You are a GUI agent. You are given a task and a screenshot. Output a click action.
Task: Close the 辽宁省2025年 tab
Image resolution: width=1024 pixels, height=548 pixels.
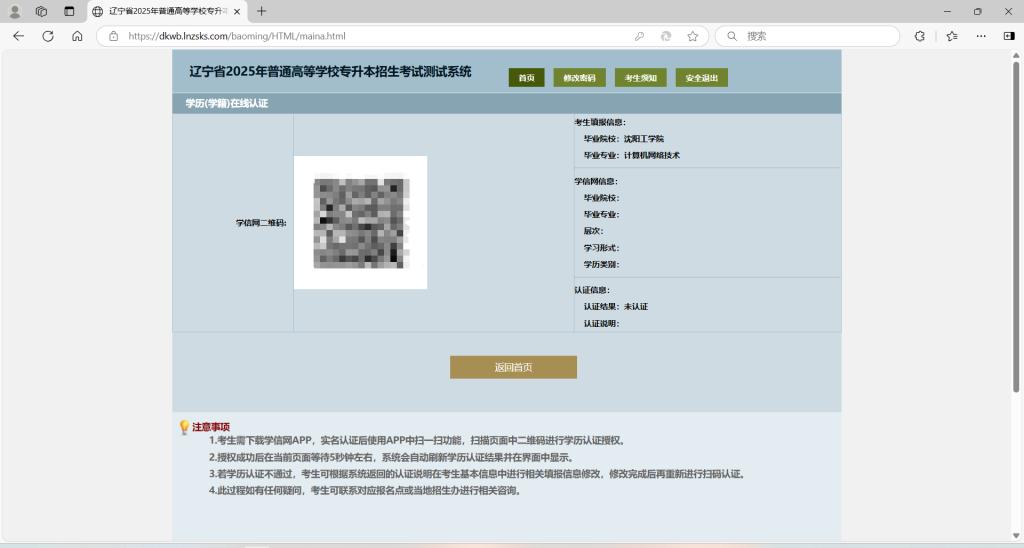(x=237, y=11)
